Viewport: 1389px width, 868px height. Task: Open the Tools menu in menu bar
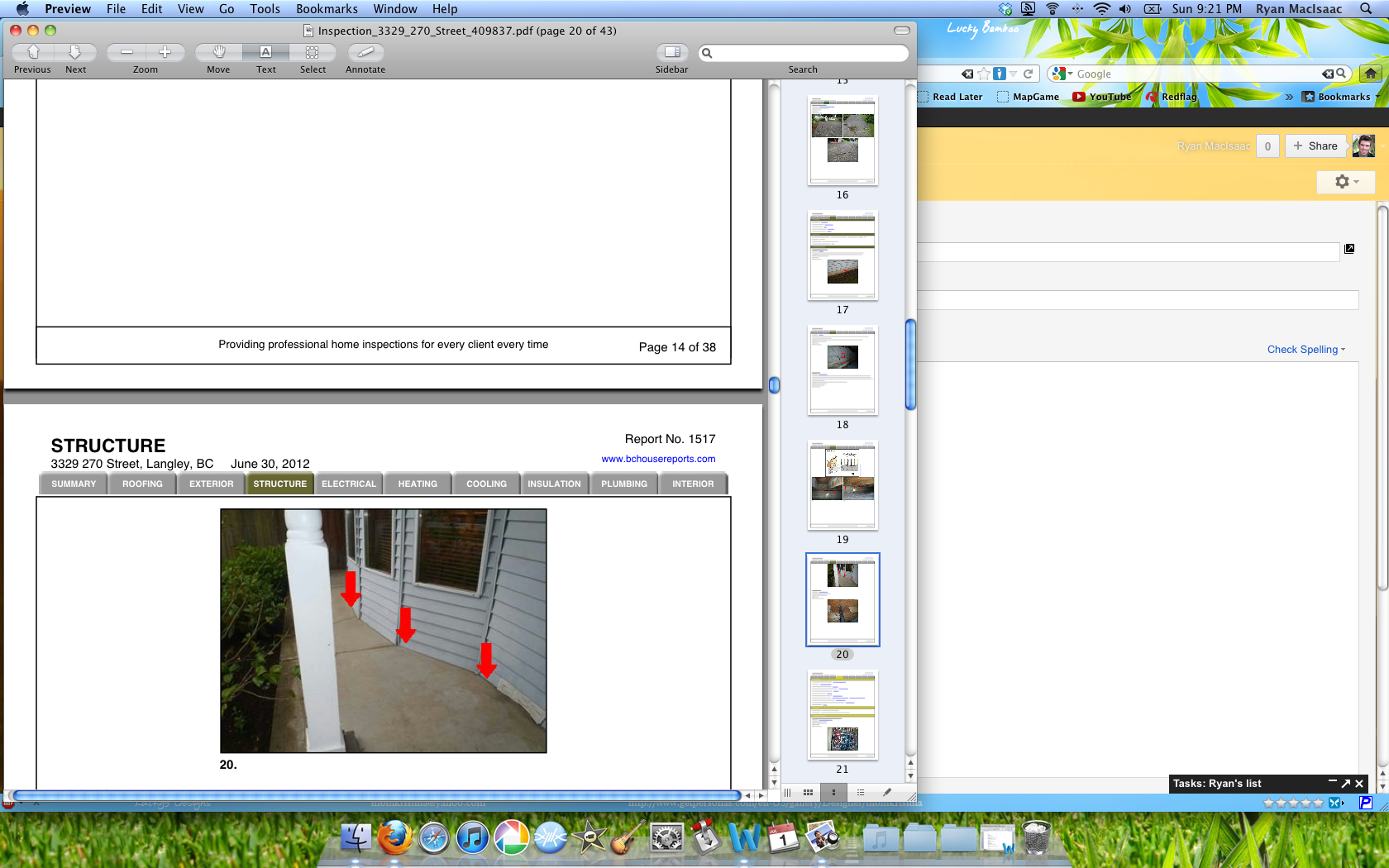pyautogui.click(x=265, y=9)
